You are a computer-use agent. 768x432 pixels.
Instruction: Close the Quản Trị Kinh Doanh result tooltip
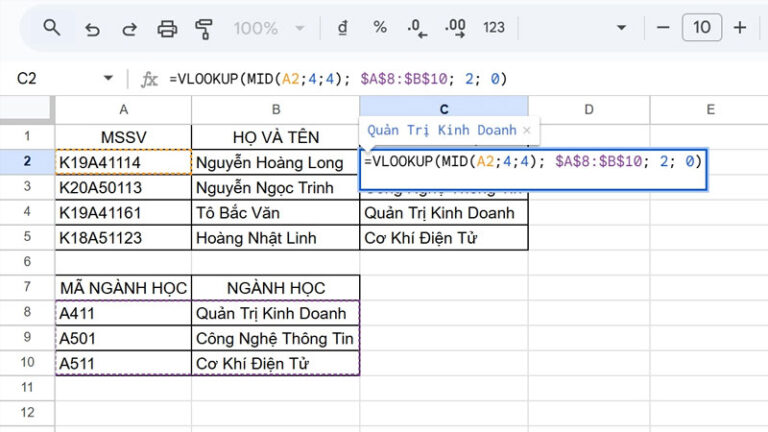click(x=527, y=130)
